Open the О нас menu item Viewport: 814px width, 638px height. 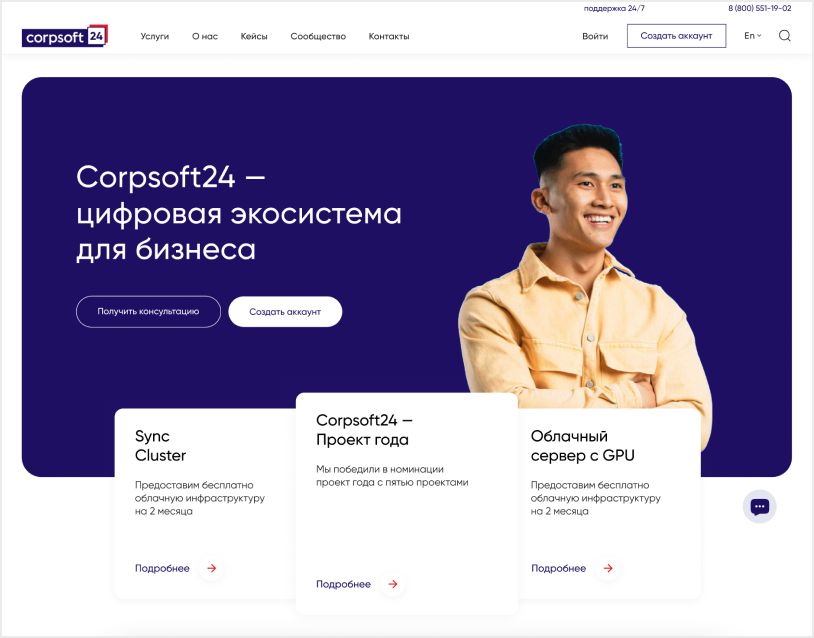[x=205, y=36]
